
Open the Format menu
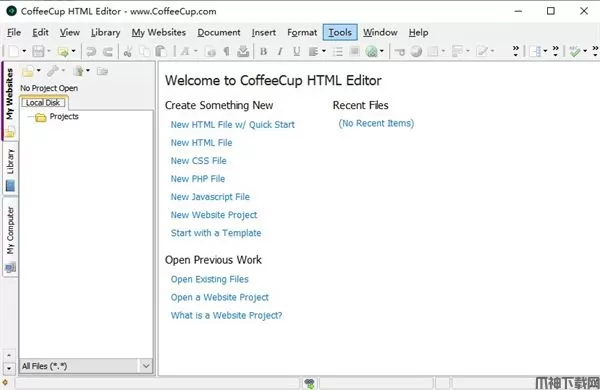[x=302, y=33]
